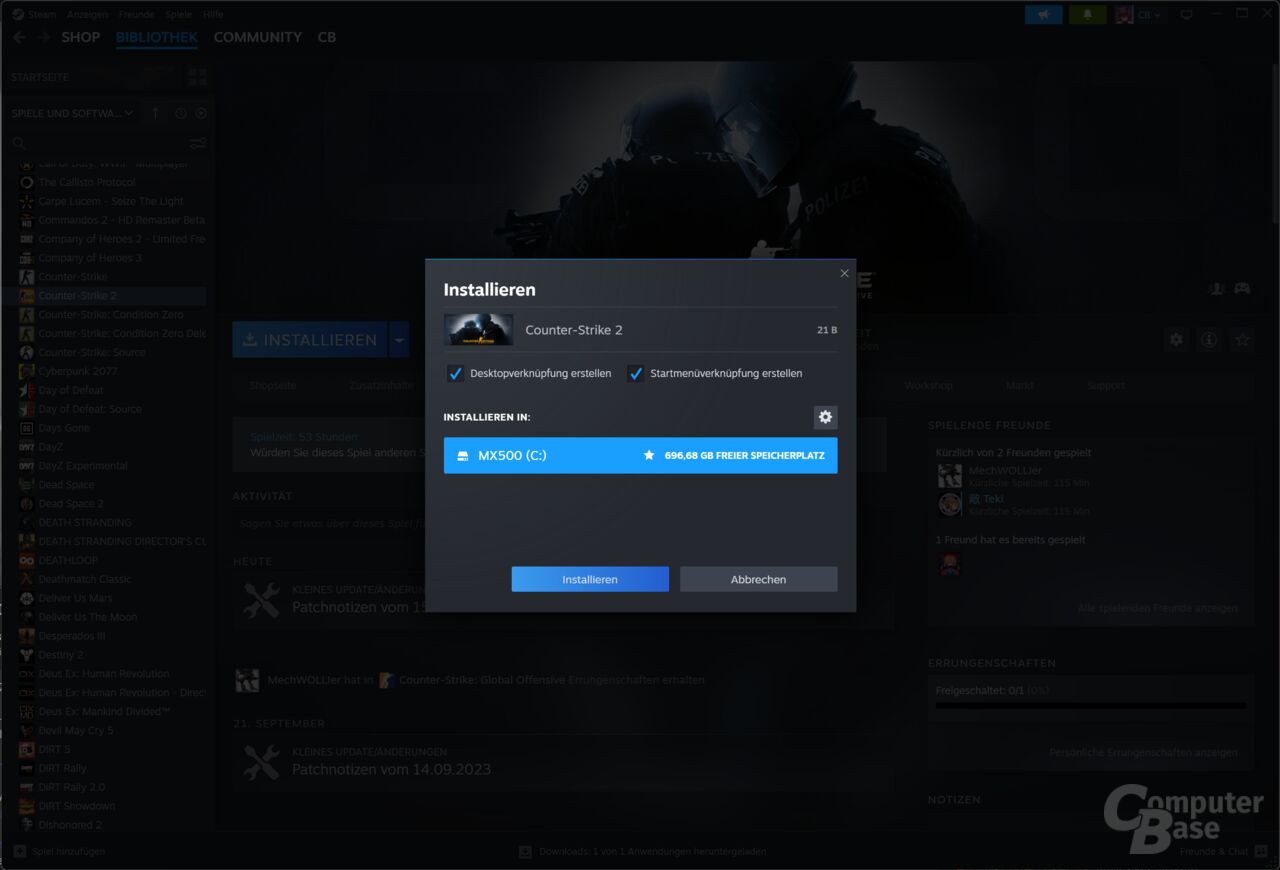
Task: Go forward with the right arrow
Action: point(43,37)
